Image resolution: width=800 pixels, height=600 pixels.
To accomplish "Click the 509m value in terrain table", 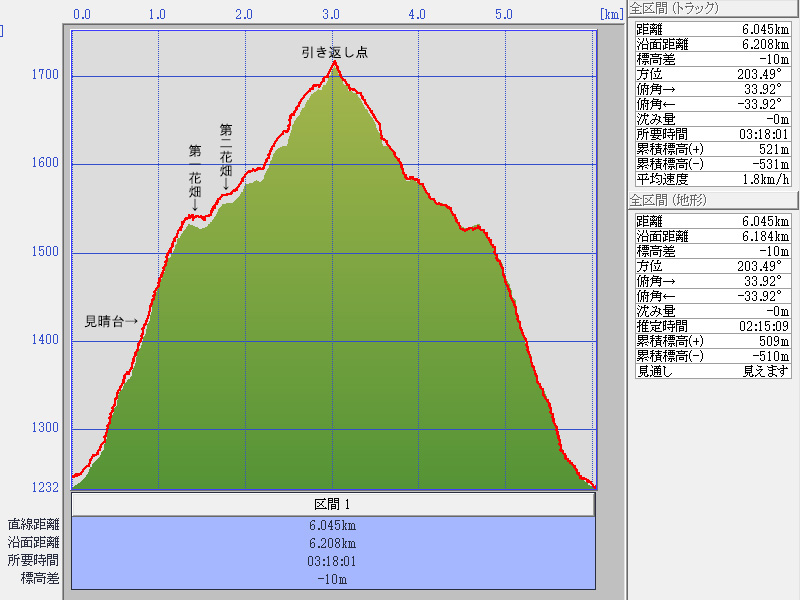I will 770,341.
